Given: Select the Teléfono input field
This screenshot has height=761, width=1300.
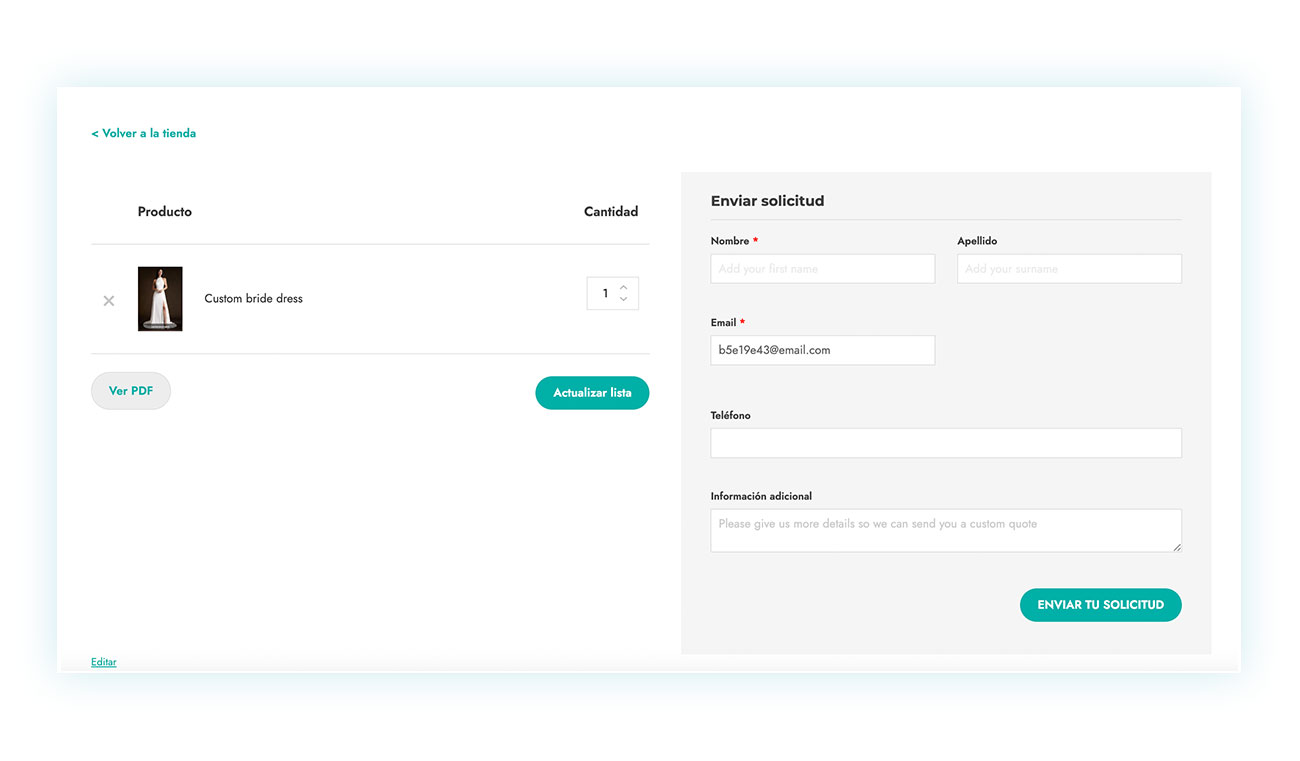Looking at the screenshot, I should click(x=946, y=443).
